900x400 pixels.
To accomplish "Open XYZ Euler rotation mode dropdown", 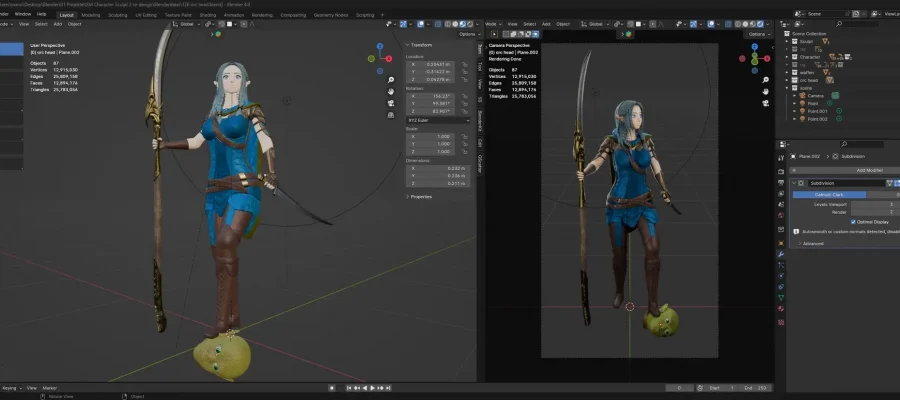I will [438, 121].
